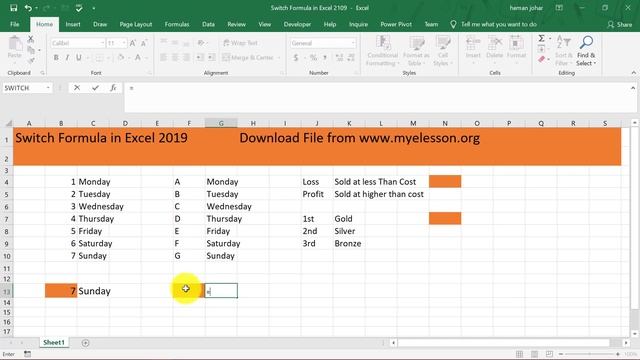The width and height of the screenshot is (640, 360).
Task: Click Find & Select magnifier icon
Action: point(586,42)
